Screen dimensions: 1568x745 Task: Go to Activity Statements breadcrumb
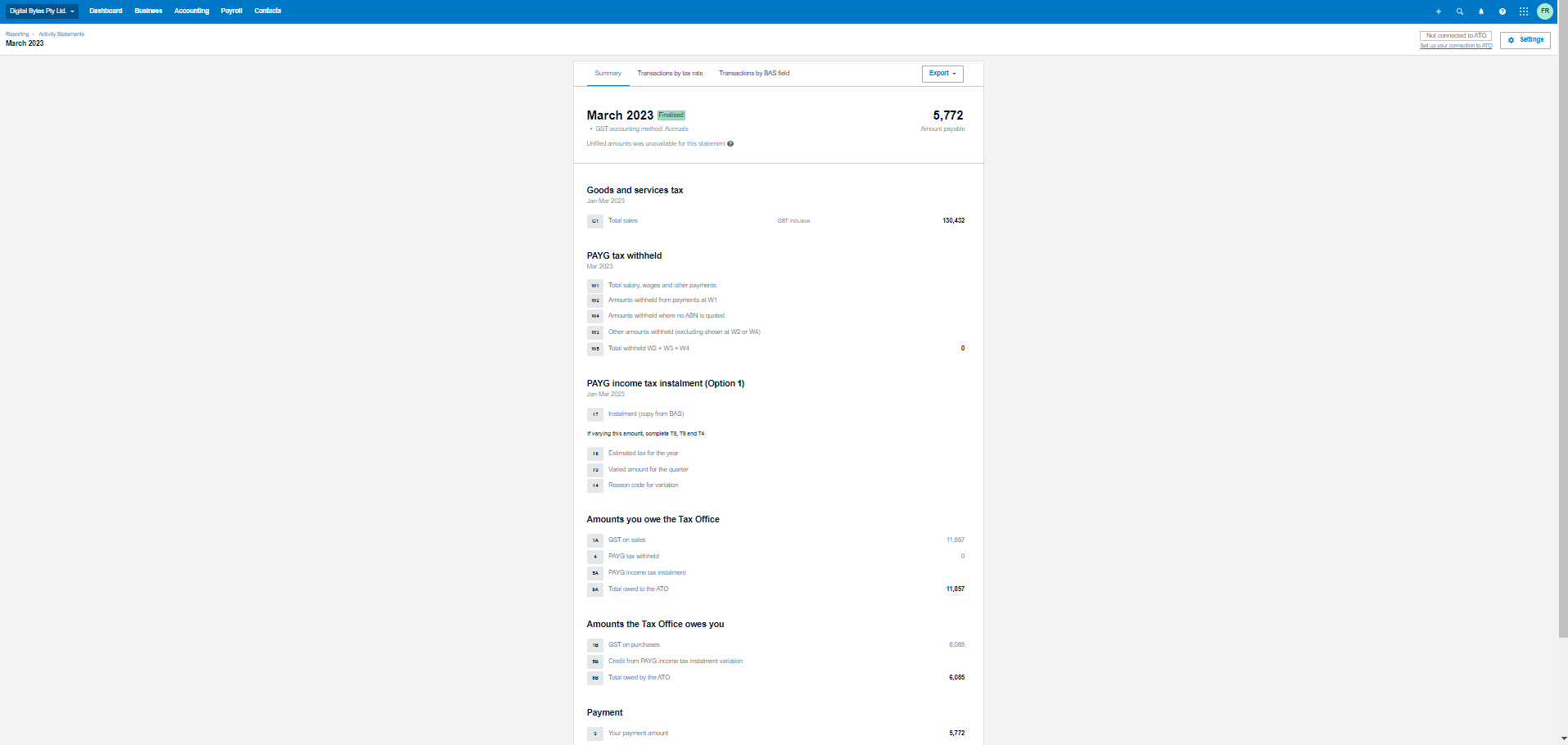tap(61, 34)
